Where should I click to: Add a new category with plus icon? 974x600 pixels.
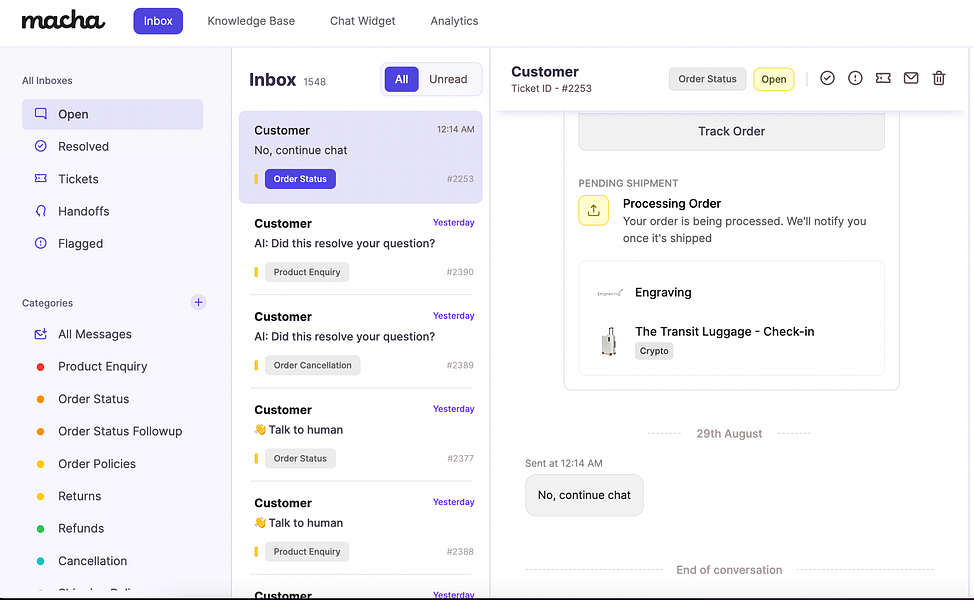click(x=198, y=302)
